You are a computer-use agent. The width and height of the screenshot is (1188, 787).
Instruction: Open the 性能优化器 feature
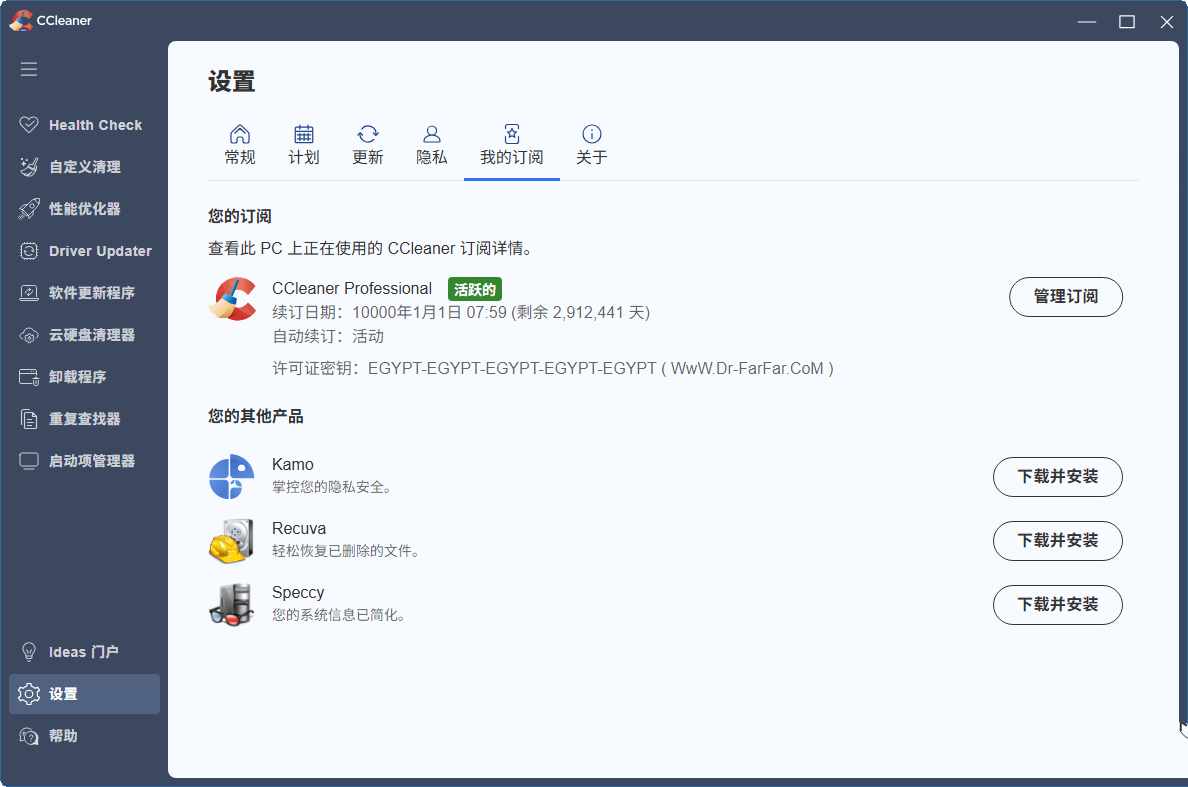coord(86,208)
